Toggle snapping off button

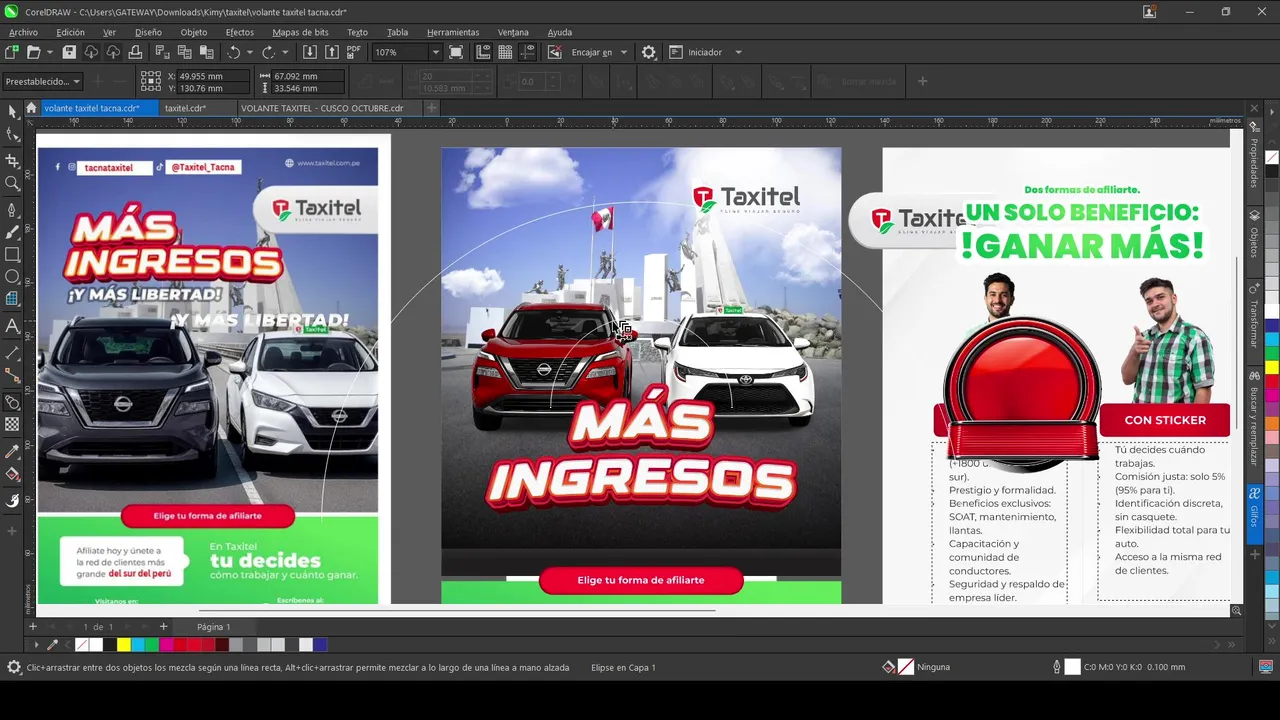click(x=555, y=52)
